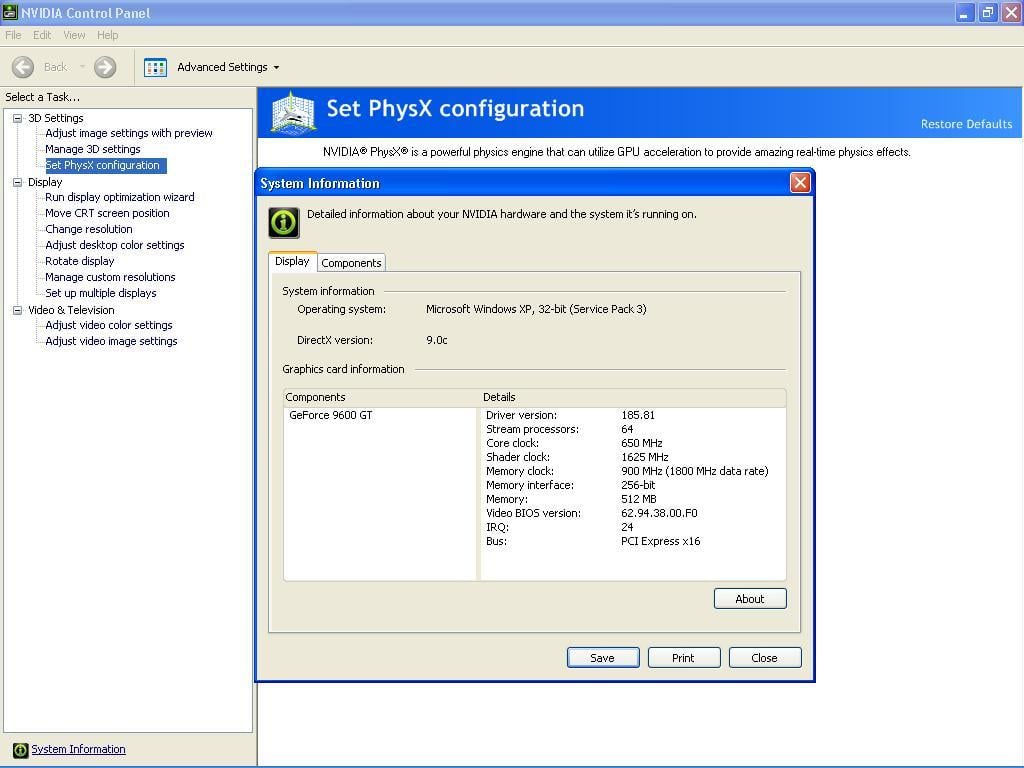This screenshot has height=768, width=1024.
Task: Click the System Information icon in the bottom-left status area
Action: tap(21, 750)
